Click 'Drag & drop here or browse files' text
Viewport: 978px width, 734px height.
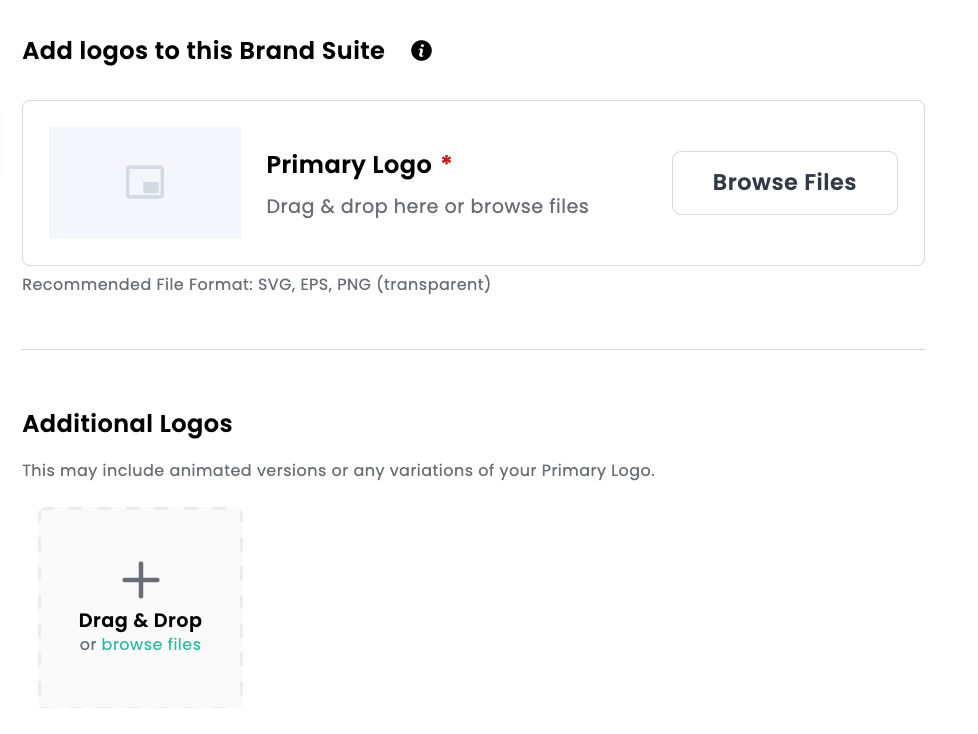coord(427,206)
